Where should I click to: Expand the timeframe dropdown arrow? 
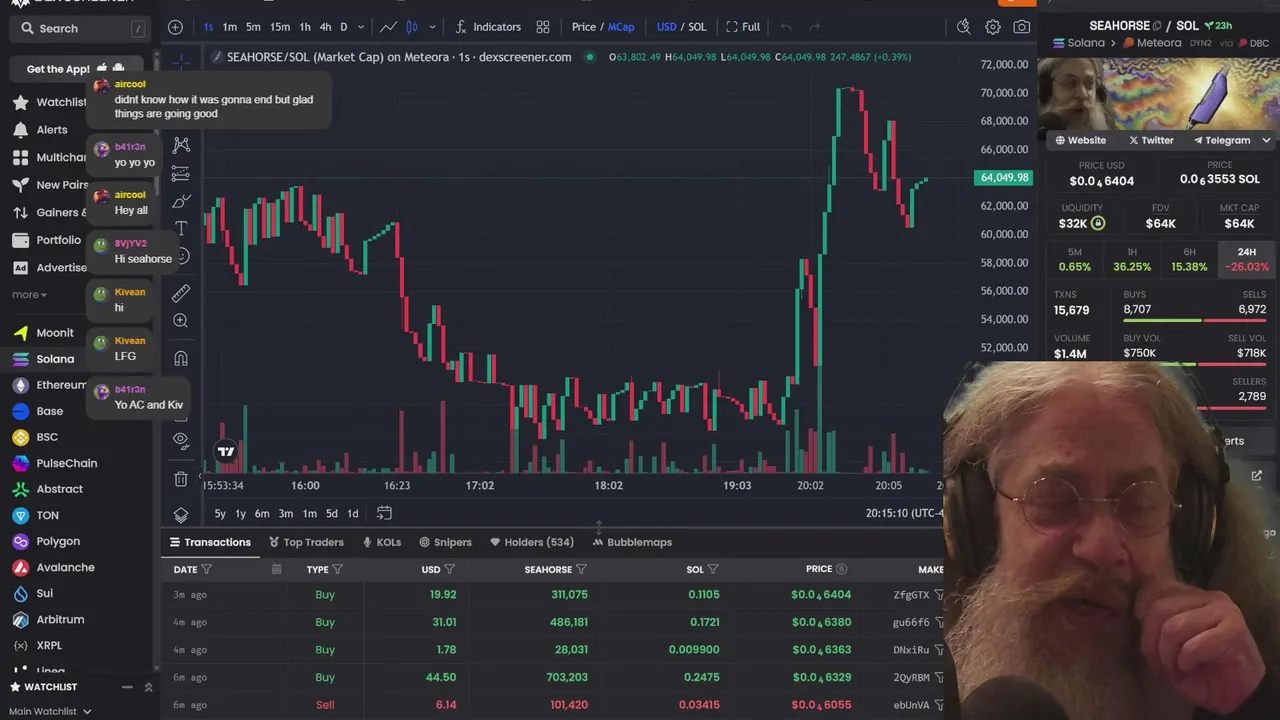[x=361, y=27]
